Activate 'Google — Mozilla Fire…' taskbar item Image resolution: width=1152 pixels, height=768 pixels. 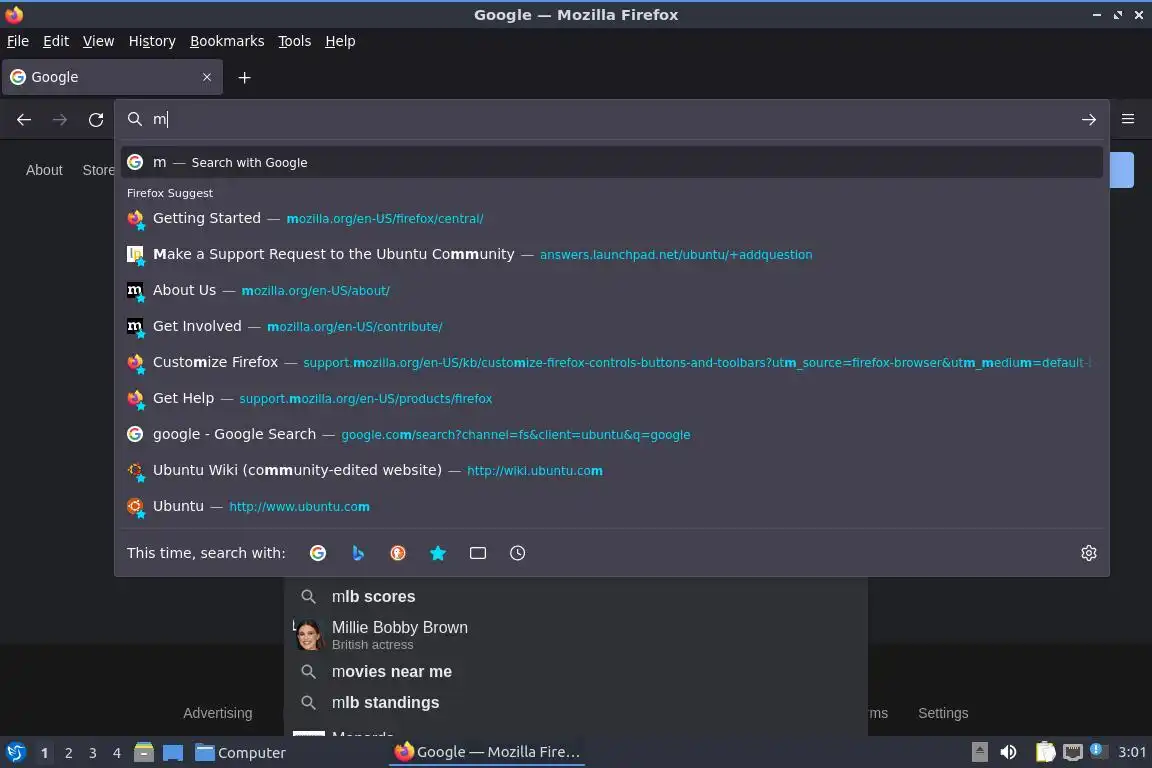point(487,752)
